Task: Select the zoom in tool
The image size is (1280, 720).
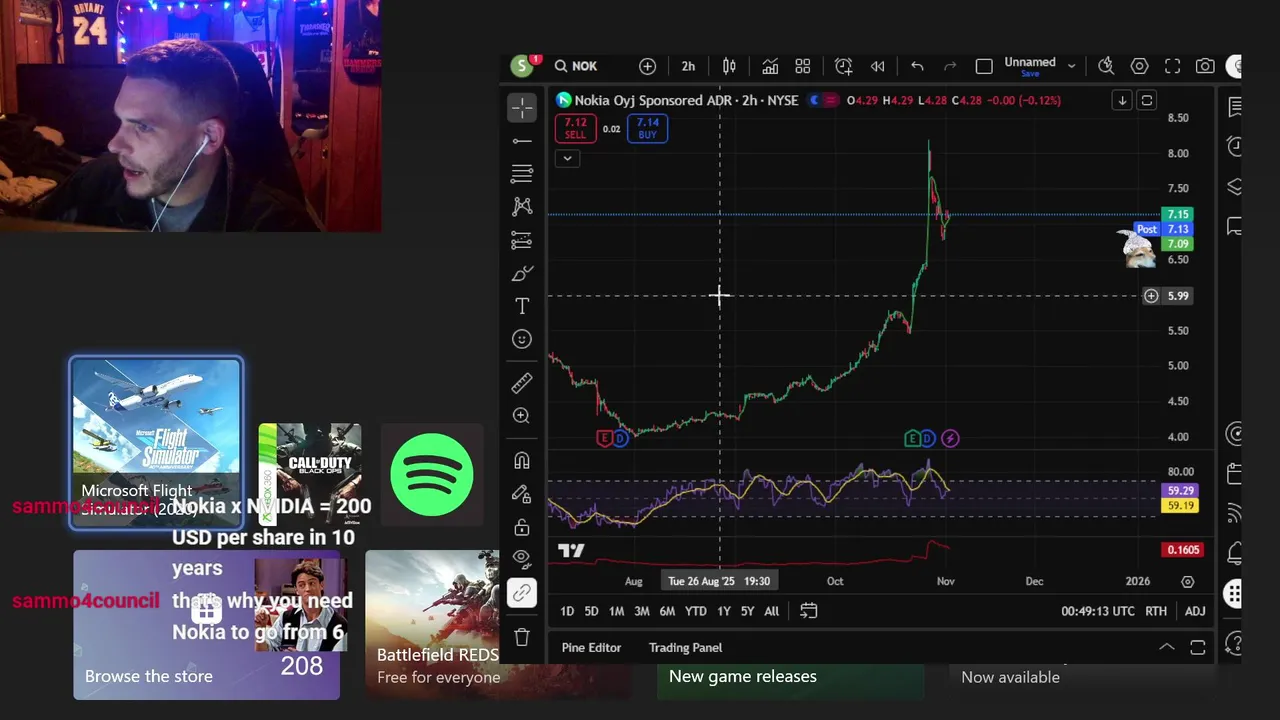Action: (x=522, y=416)
